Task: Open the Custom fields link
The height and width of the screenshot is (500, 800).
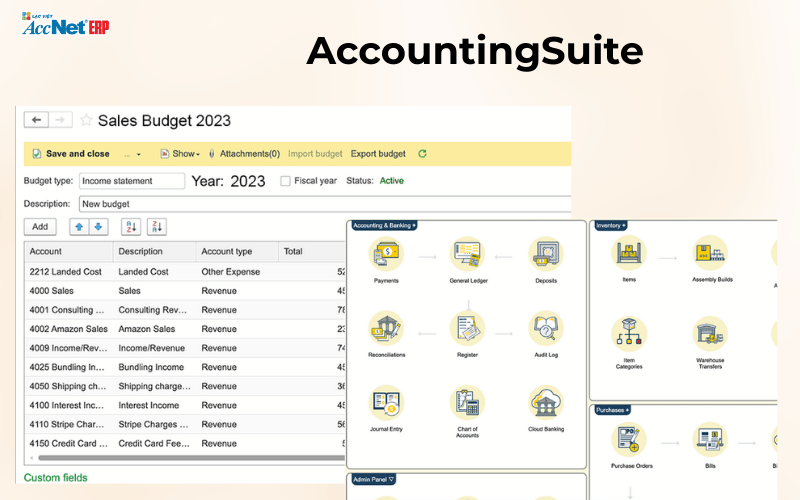Action: click(56, 478)
